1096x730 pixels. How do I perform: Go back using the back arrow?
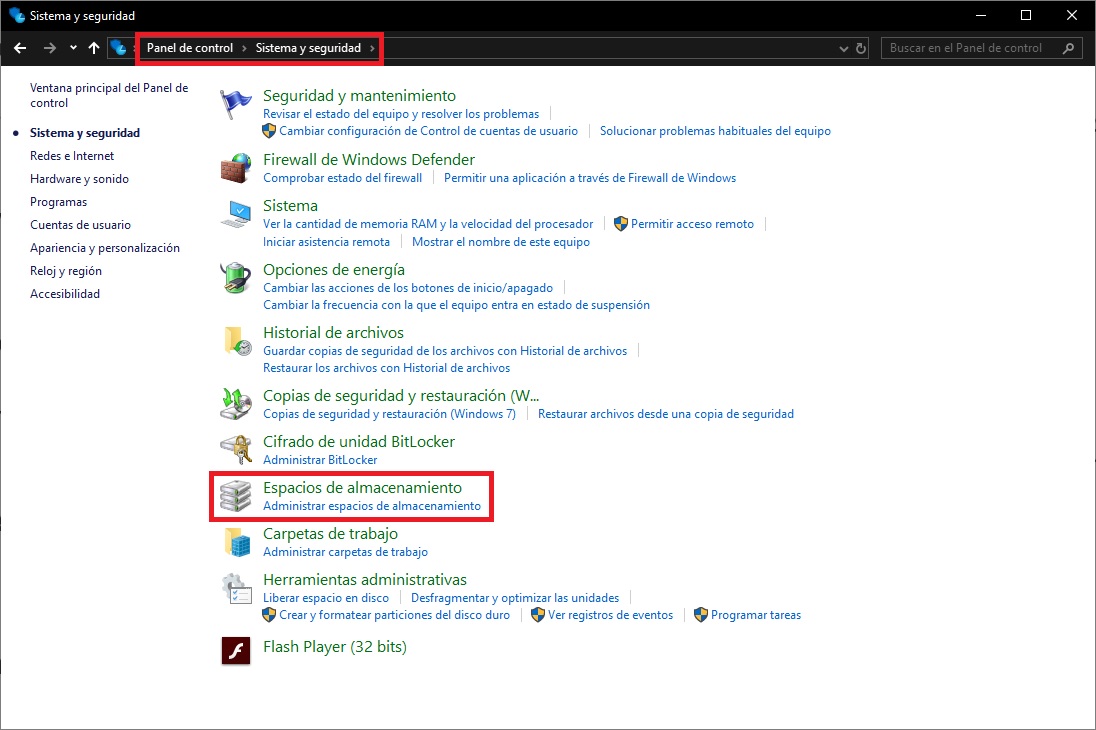(20, 48)
